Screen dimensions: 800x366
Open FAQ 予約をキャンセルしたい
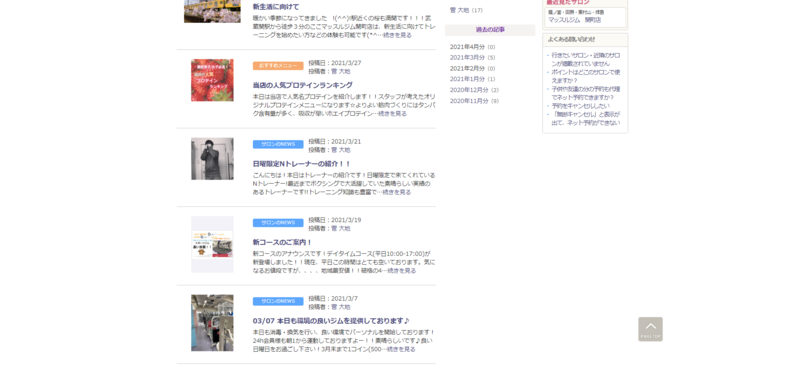(x=580, y=106)
